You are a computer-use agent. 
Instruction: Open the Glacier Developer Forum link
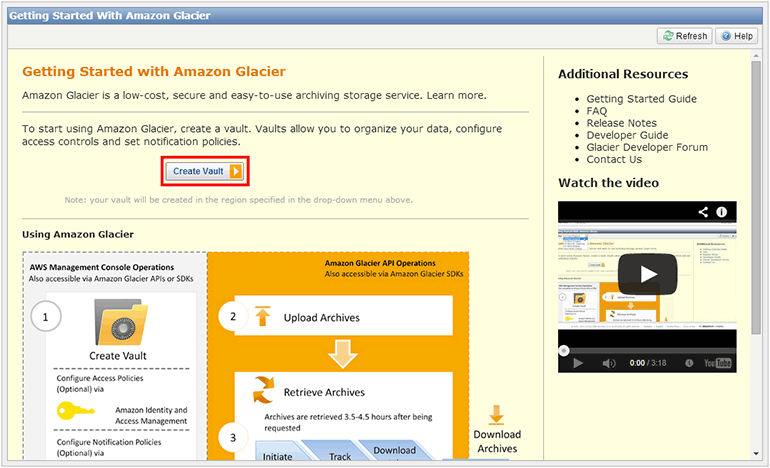tap(647, 147)
